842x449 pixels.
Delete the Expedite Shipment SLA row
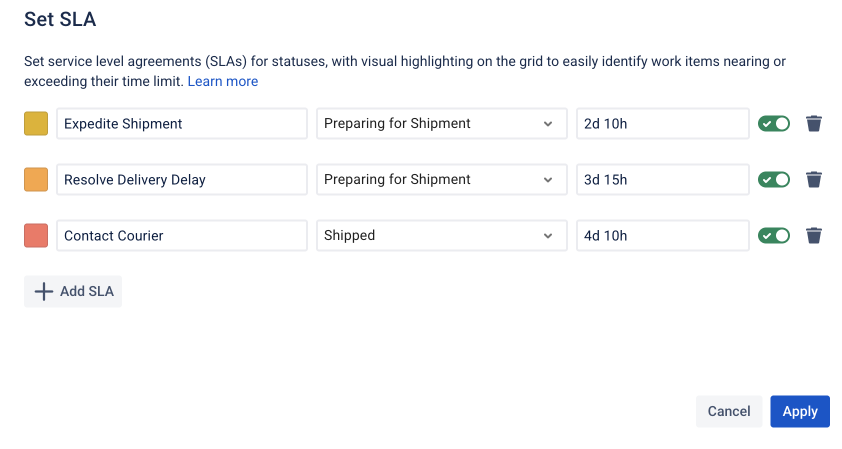(814, 124)
